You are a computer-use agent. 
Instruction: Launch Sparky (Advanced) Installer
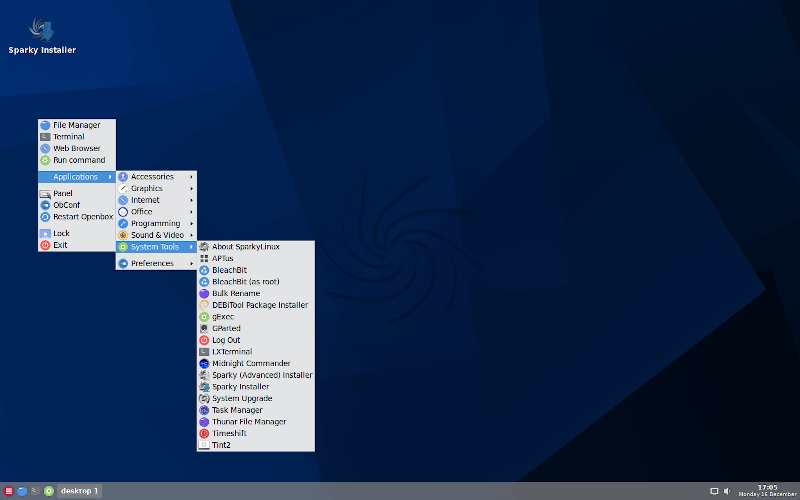[x=256, y=375]
